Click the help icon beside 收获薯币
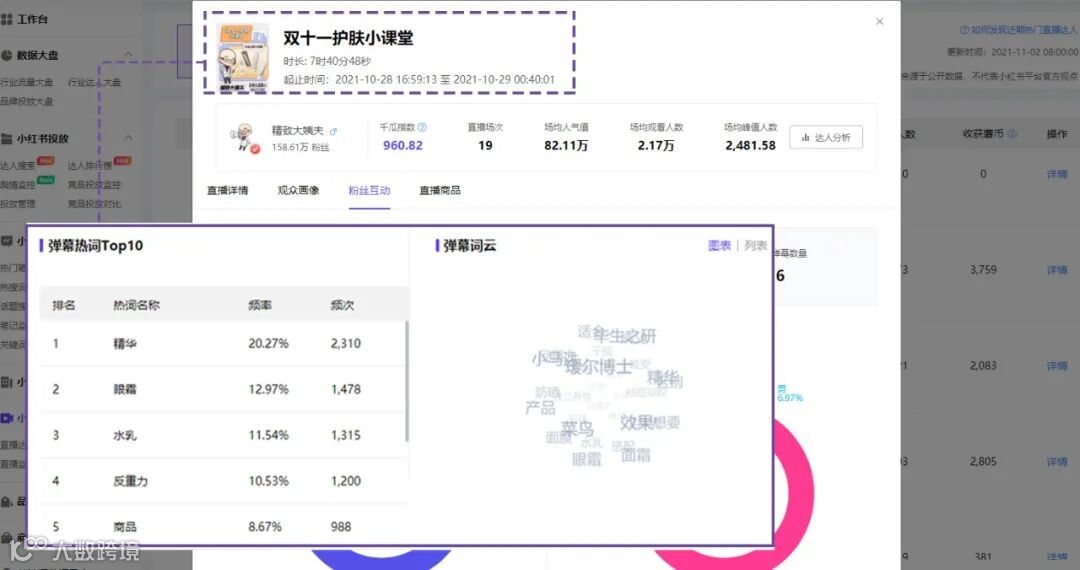The image size is (1080, 570). coord(1012,134)
